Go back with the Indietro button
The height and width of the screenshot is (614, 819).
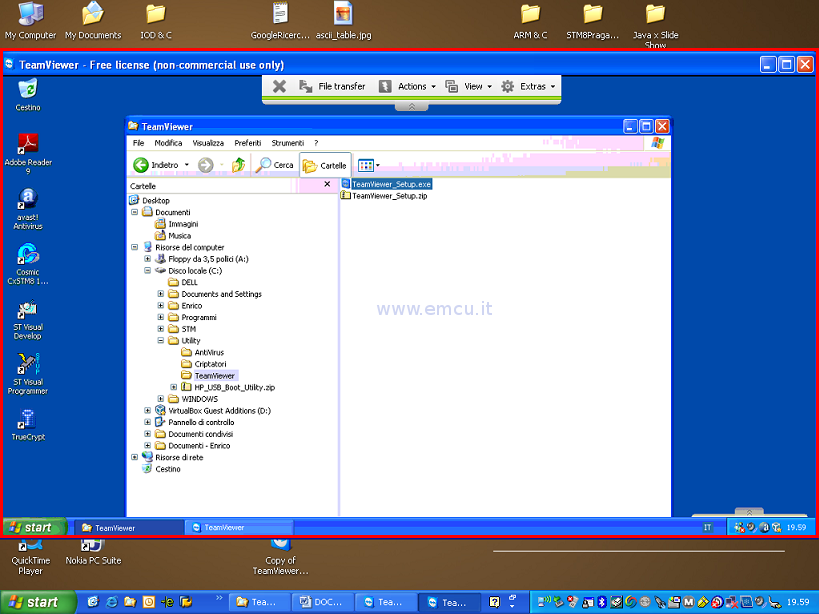click(x=156, y=165)
